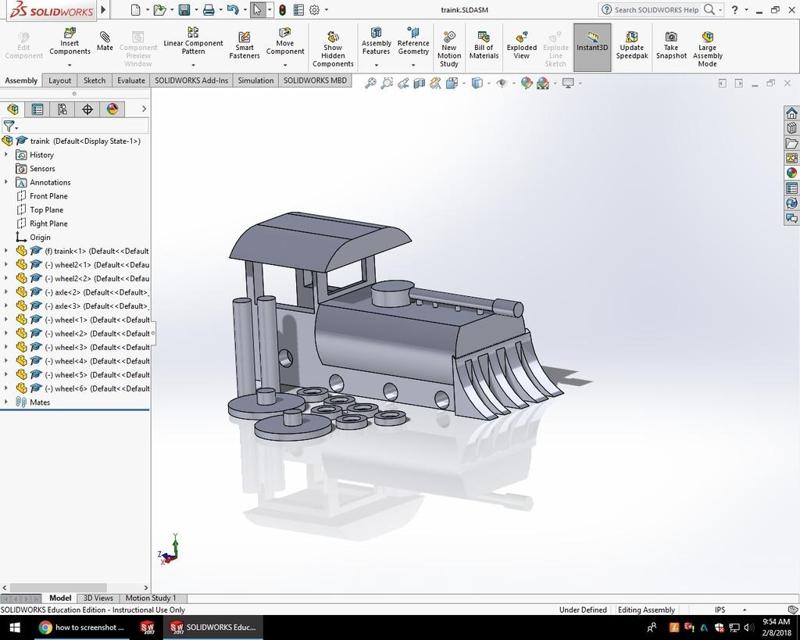Select the Front Plane in feature tree
The height and width of the screenshot is (640, 800).
[48, 196]
